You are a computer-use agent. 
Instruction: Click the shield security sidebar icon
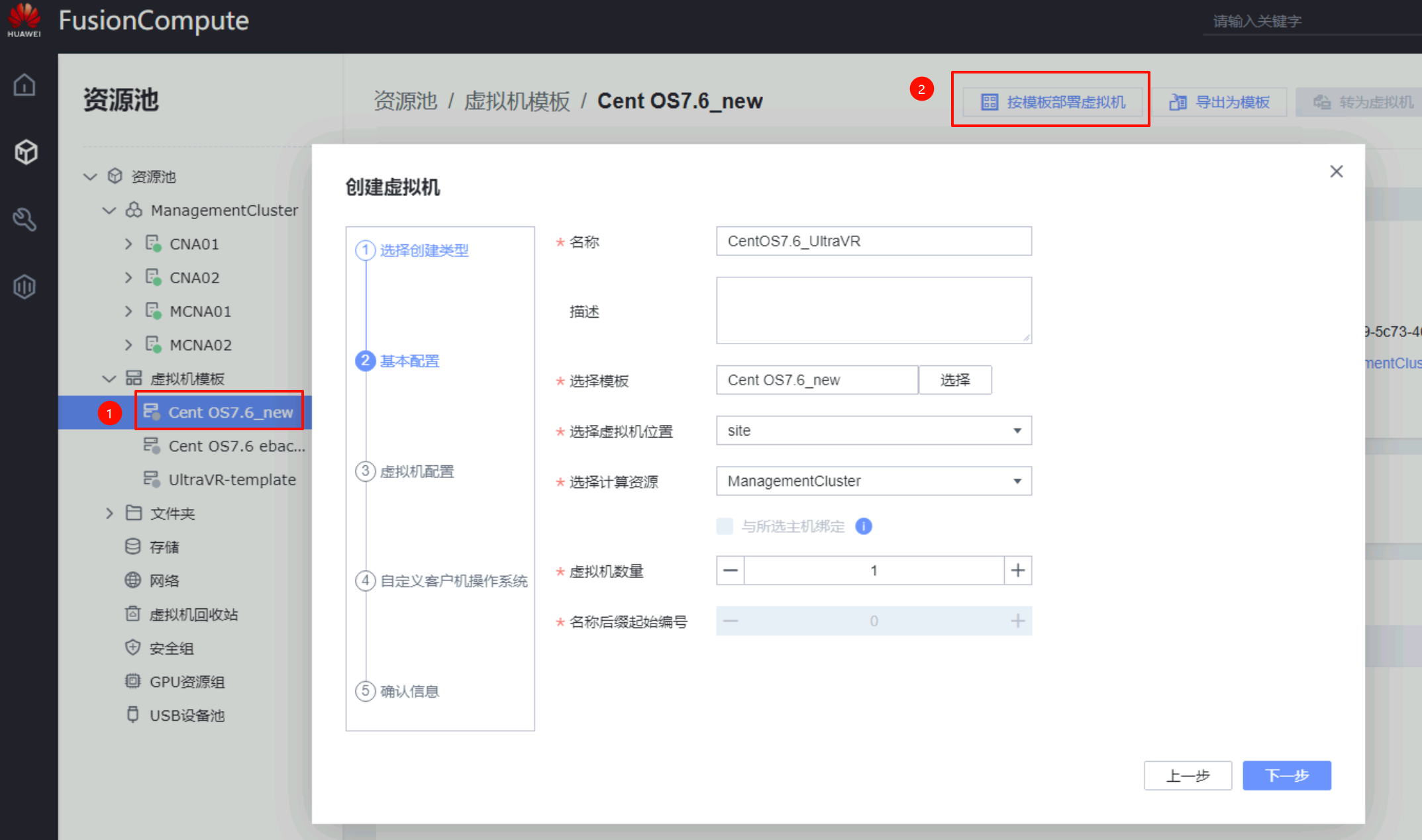point(25,287)
